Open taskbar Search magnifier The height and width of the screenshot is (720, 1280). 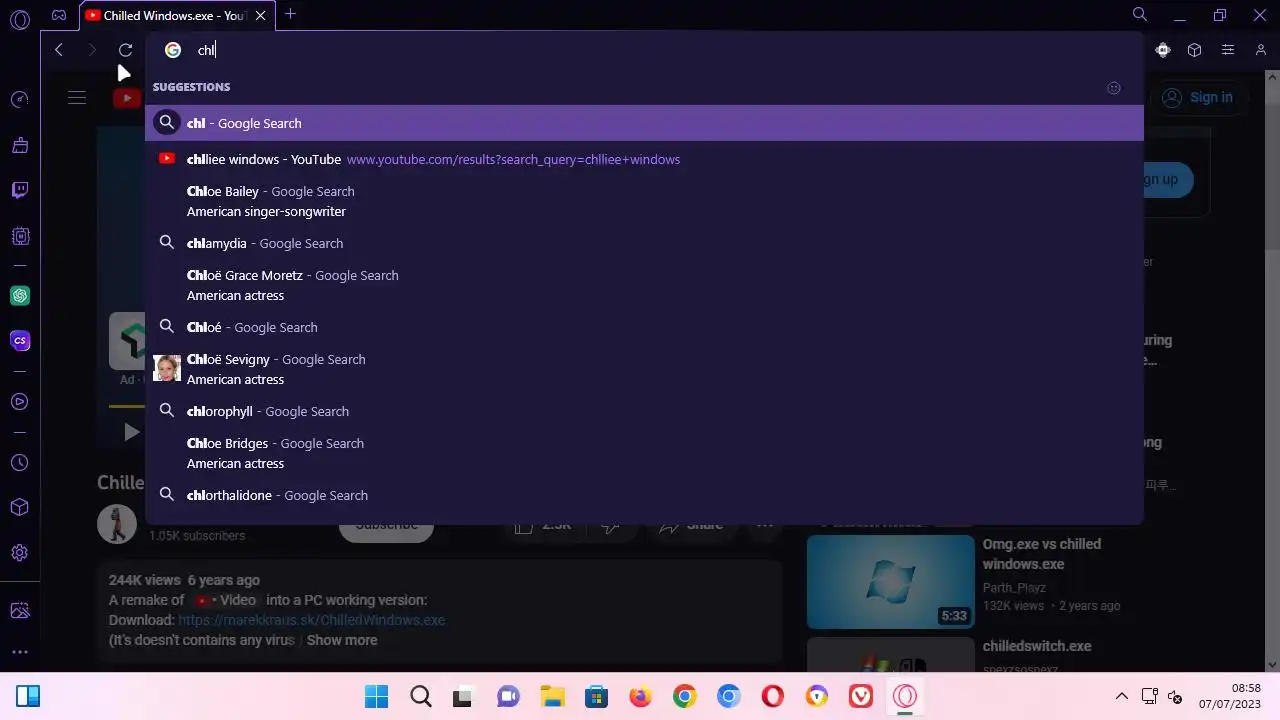(421, 696)
